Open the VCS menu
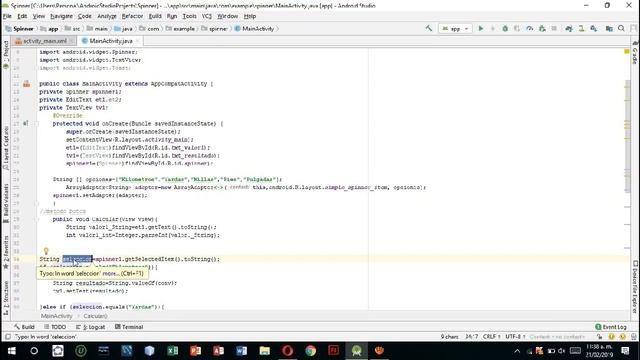This screenshot has height=360, width=640. point(207,16)
